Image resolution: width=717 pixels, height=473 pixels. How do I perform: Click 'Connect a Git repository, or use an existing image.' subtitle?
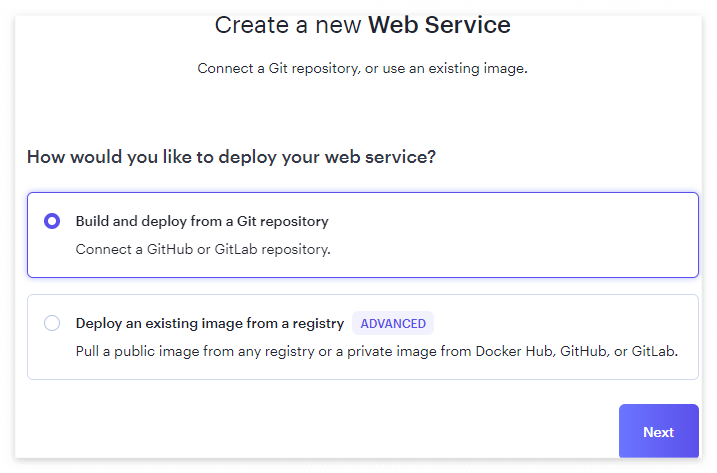[x=363, y=68]
